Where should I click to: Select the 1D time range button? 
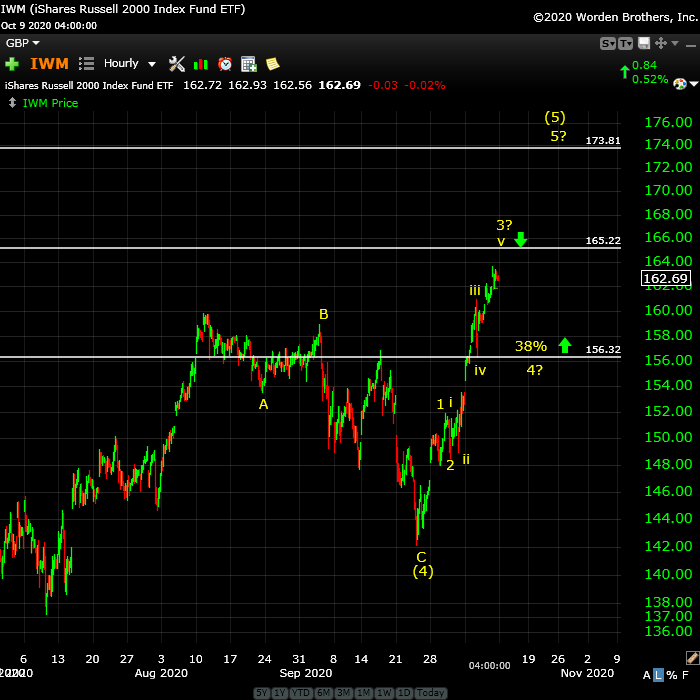pyautogui.click(x=404, y=693)
